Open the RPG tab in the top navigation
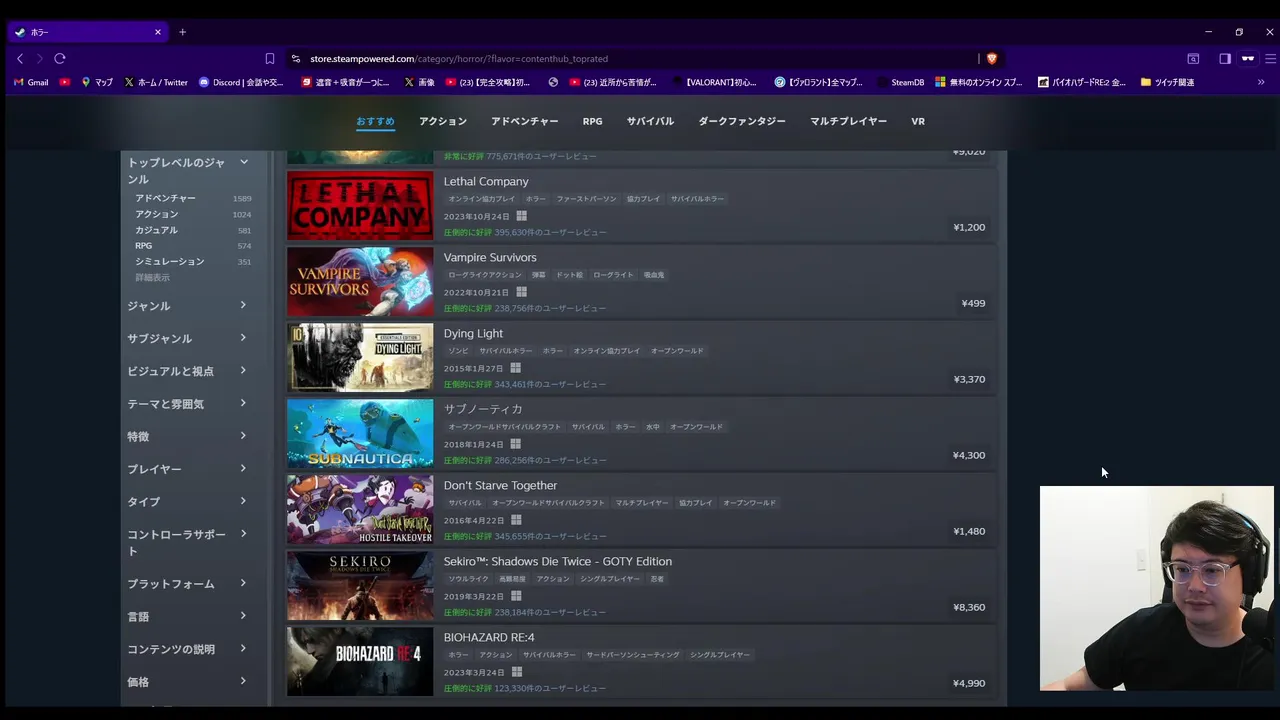The width and height of the screenshot is (1280, 720). 592,121
